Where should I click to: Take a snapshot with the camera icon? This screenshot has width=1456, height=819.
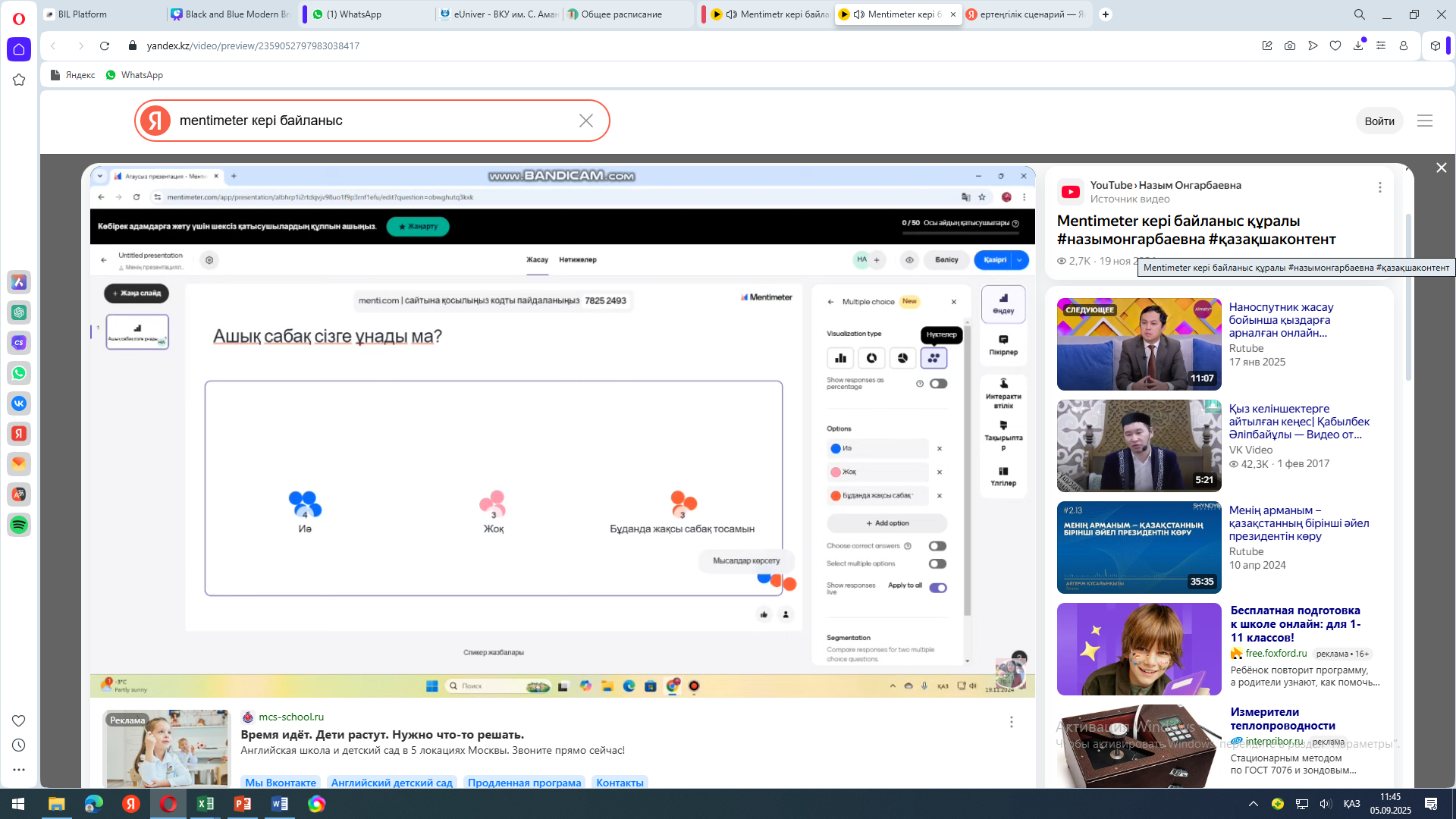click(1290, 45)
